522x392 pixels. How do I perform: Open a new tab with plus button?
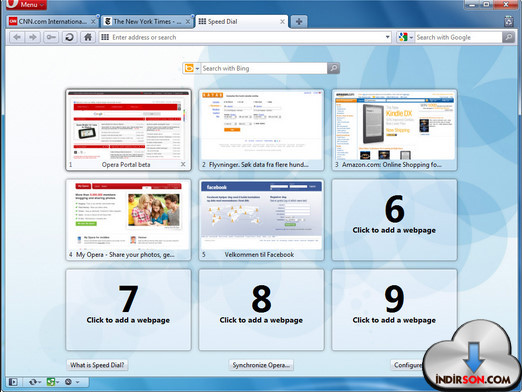[299, 22]
